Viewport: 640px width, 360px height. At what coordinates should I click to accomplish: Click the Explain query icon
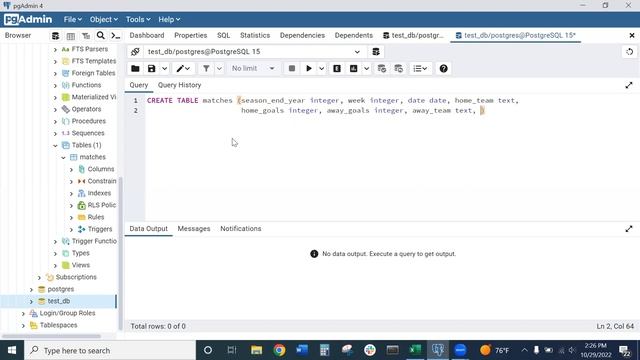tap(337, 69)
